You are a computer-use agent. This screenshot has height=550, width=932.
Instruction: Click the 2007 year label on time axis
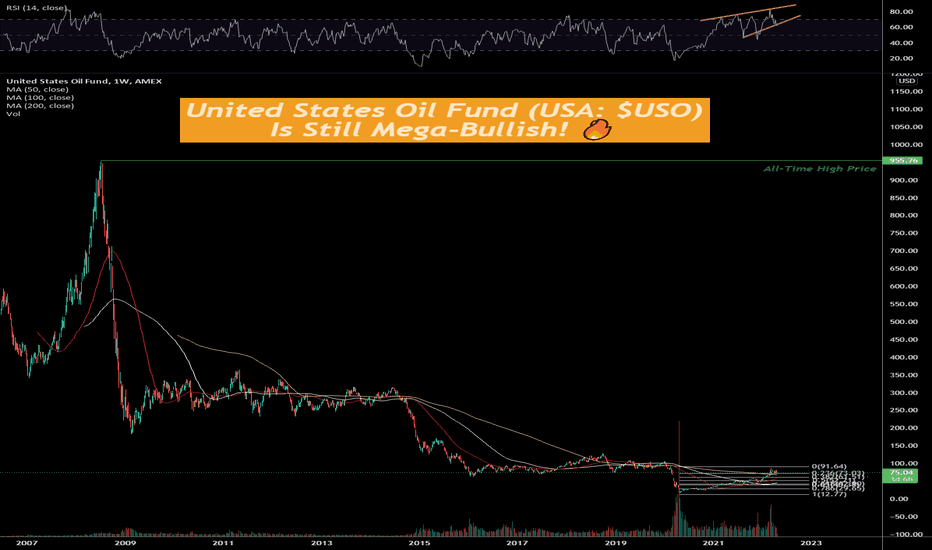[x=26, y=543]
